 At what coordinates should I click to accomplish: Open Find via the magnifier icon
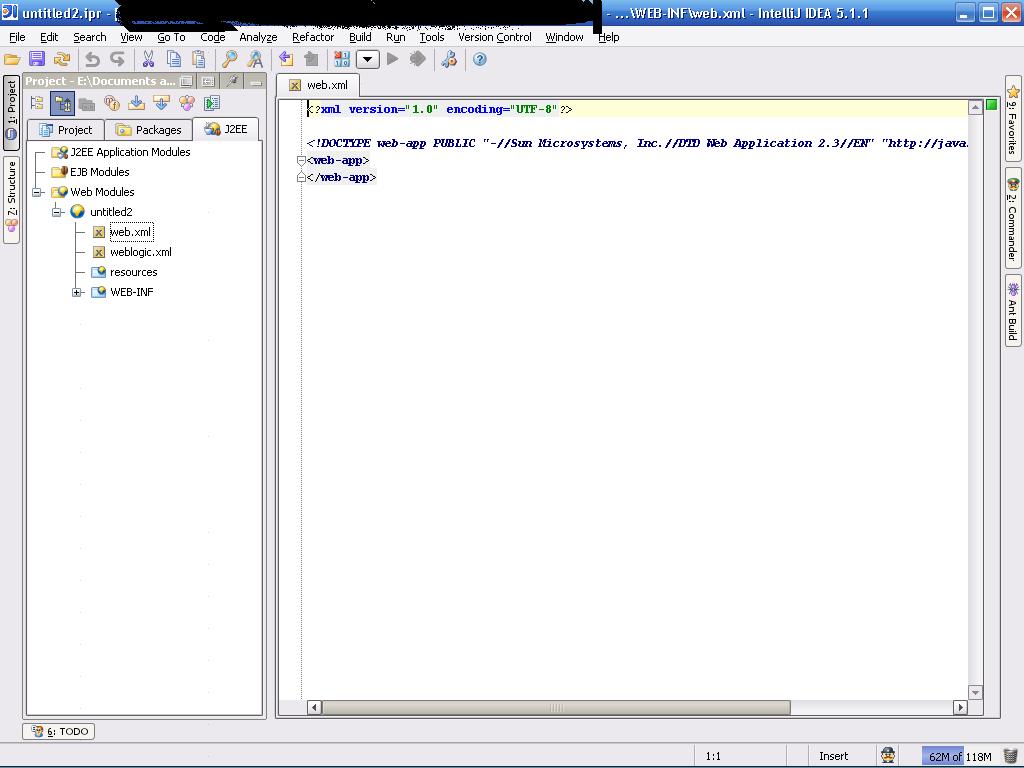229,60
